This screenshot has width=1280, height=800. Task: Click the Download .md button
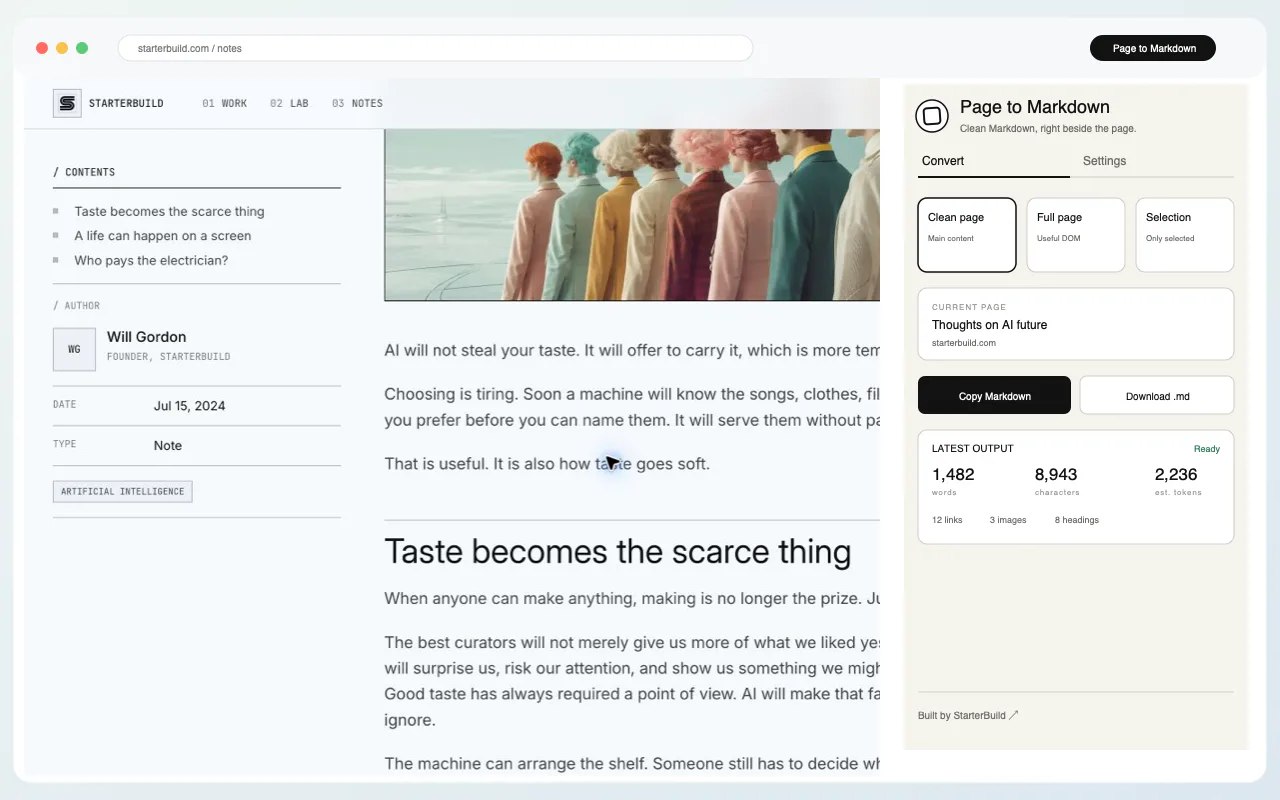pos(1157,396)
